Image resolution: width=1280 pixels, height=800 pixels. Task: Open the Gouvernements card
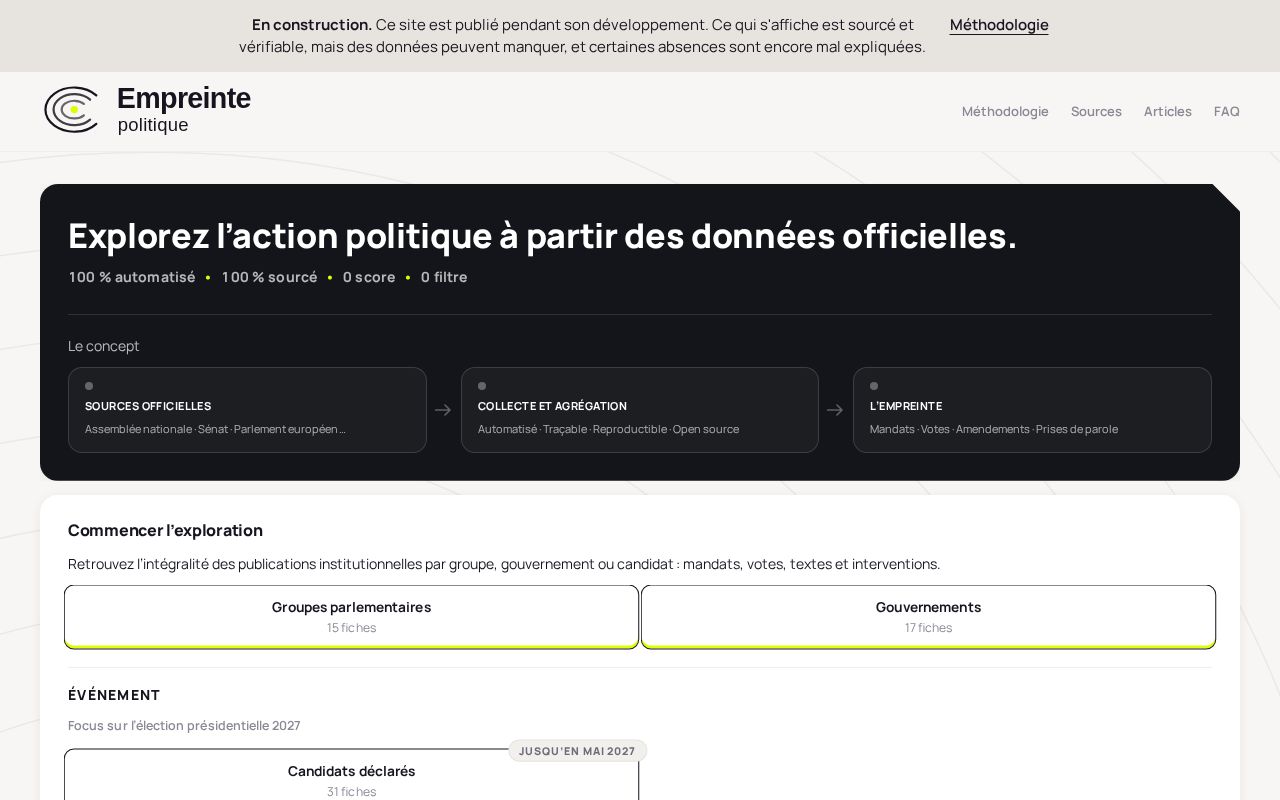[928, 617]
